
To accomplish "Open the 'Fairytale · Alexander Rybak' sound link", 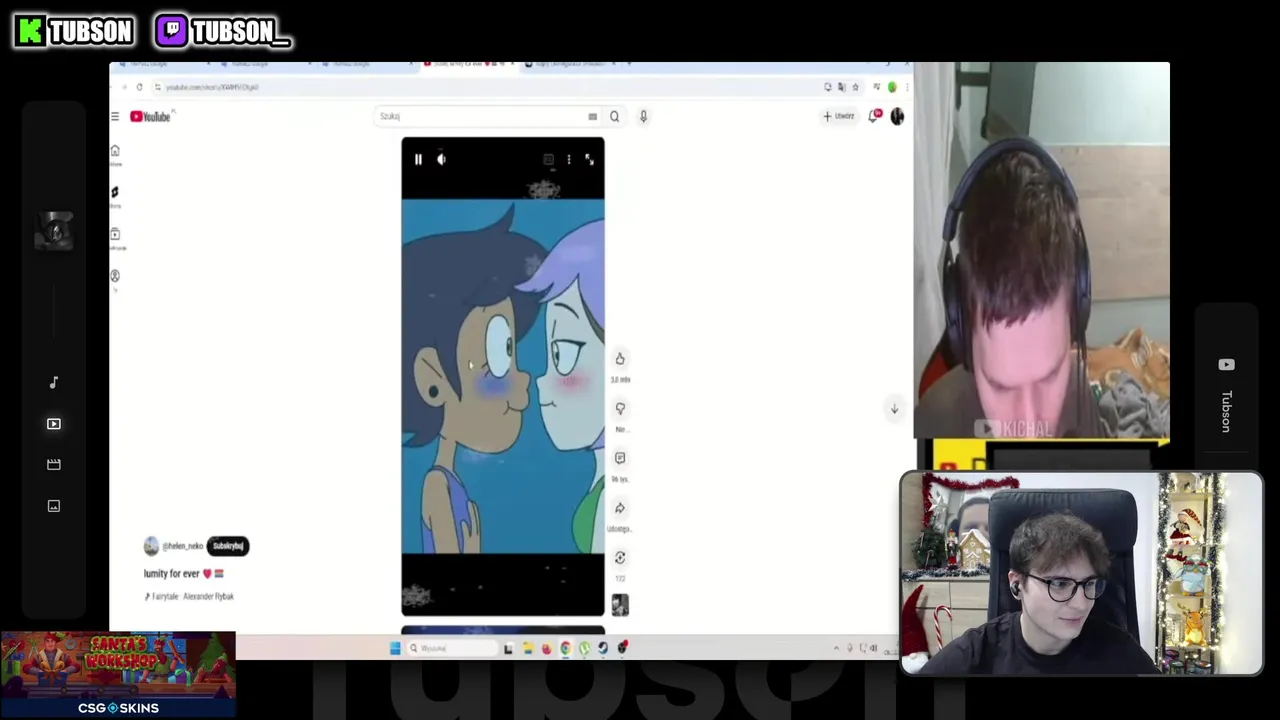I will click(189, 597).
